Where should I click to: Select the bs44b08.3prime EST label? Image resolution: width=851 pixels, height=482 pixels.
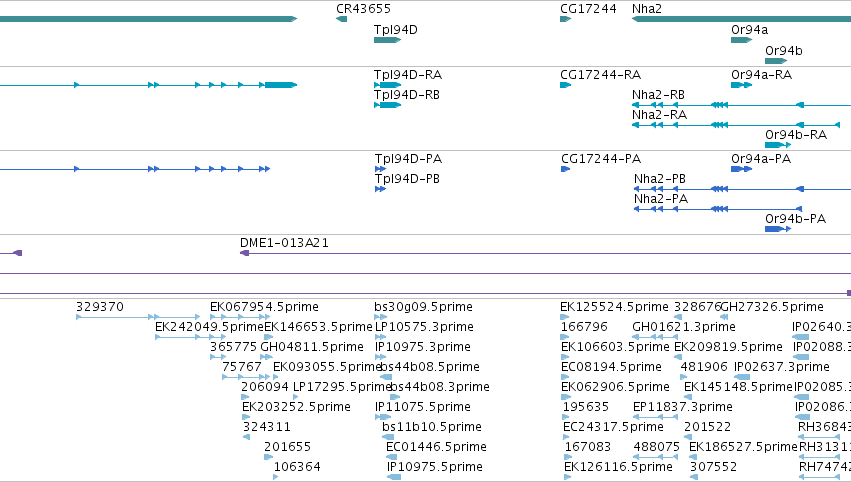(440, 388)
